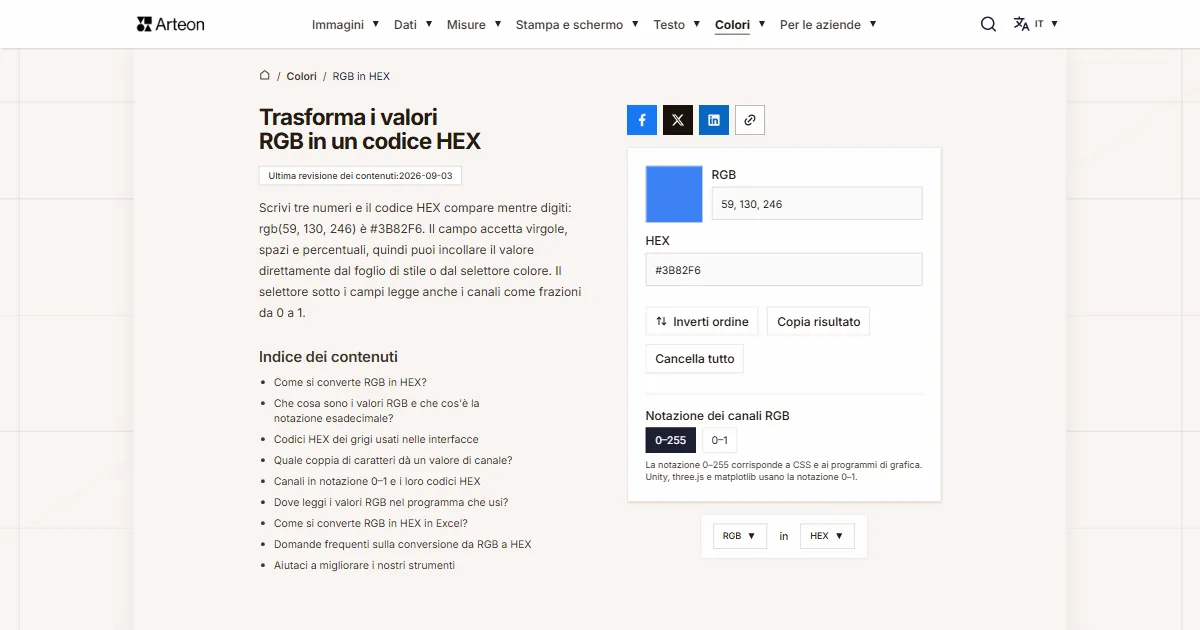Jump to Come si converte RGB in HEX in Excel?

[371, 523]
